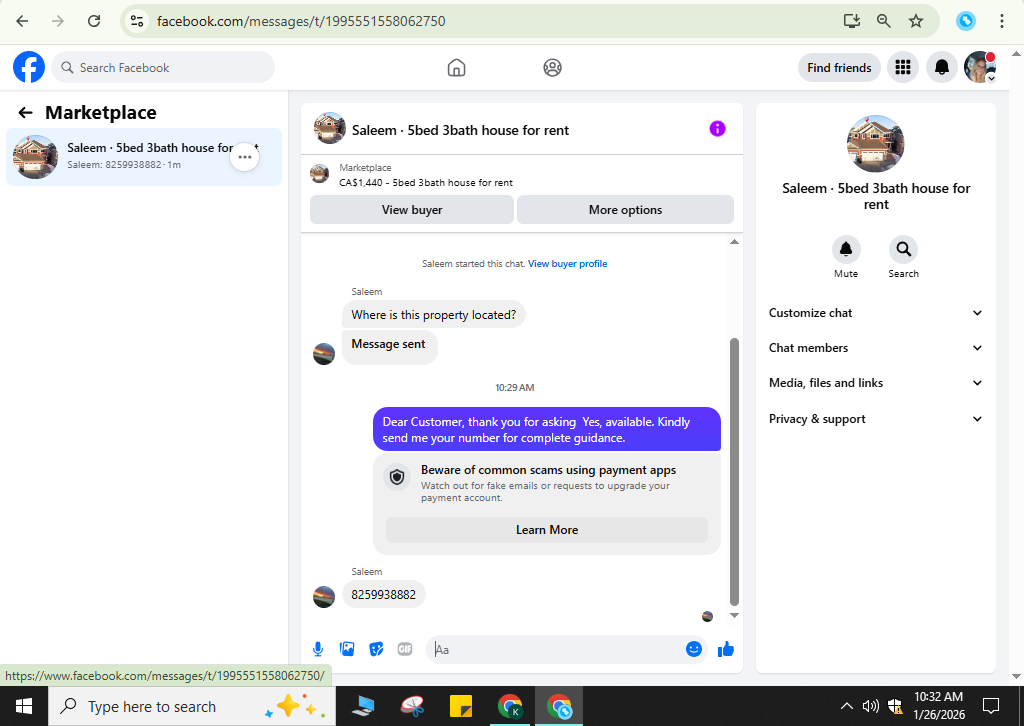Open Windows notification center icon
Screen dimensions: 1024x726
(991, 706)
